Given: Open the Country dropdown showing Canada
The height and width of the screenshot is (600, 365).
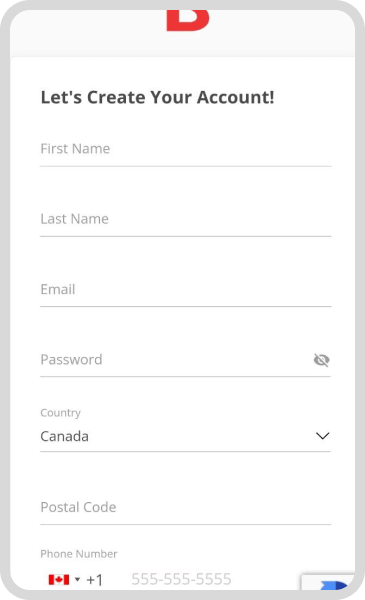Looking at the screenshot, I should pos(186,436).
